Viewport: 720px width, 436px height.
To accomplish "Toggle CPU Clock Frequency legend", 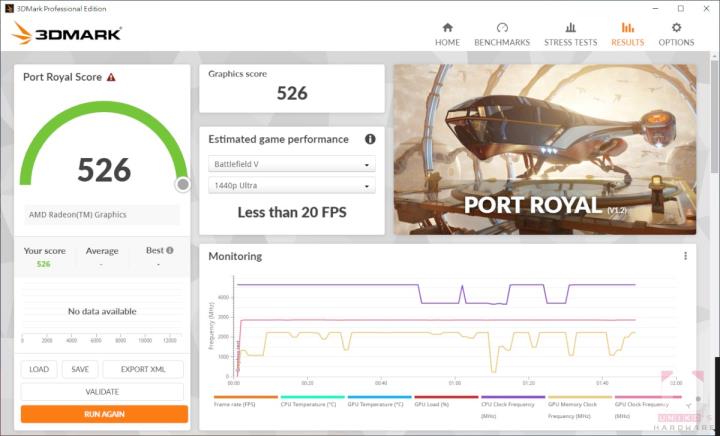I will pyautogui.click(x=513, y=407).
